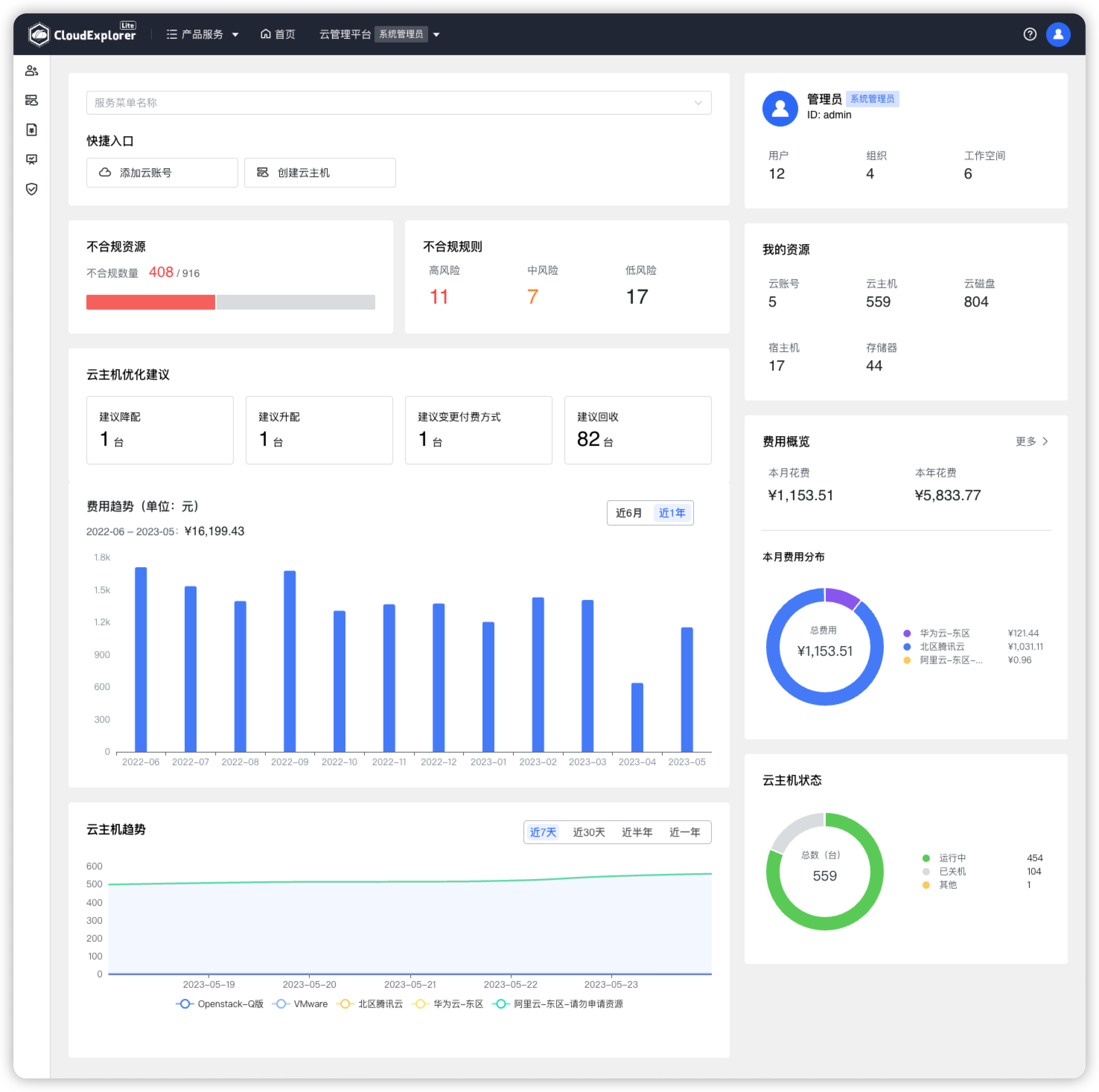Click the red non-compliance progress bar
The image size is (1099, 1092).
tap(150, 303)
